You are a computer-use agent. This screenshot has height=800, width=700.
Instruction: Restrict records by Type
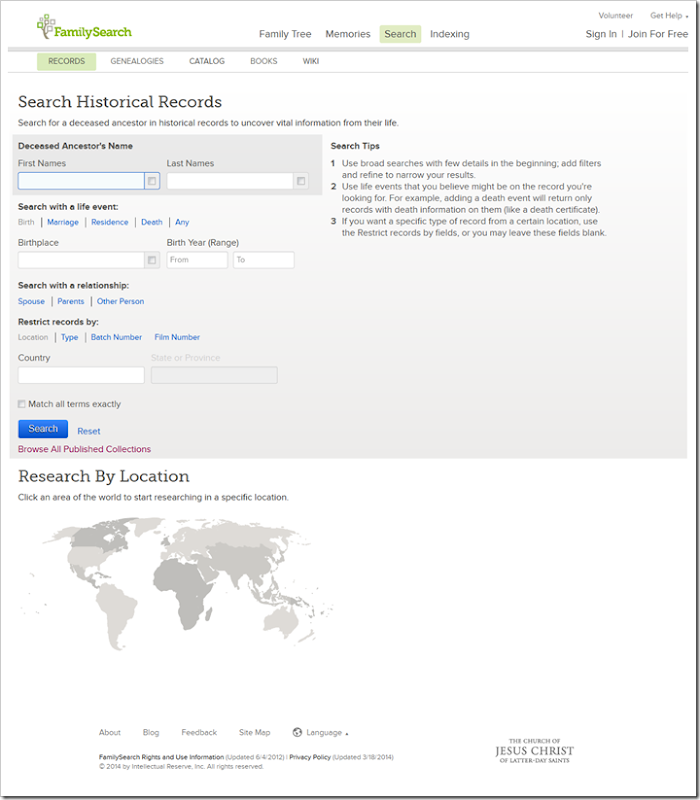[x=69, y=337]
